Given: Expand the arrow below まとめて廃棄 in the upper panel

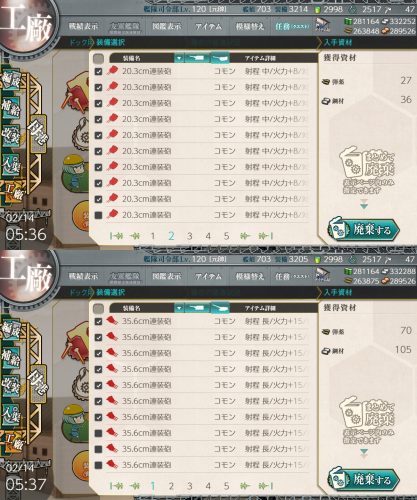Looking at the screenshot, I should pos(364,205).
